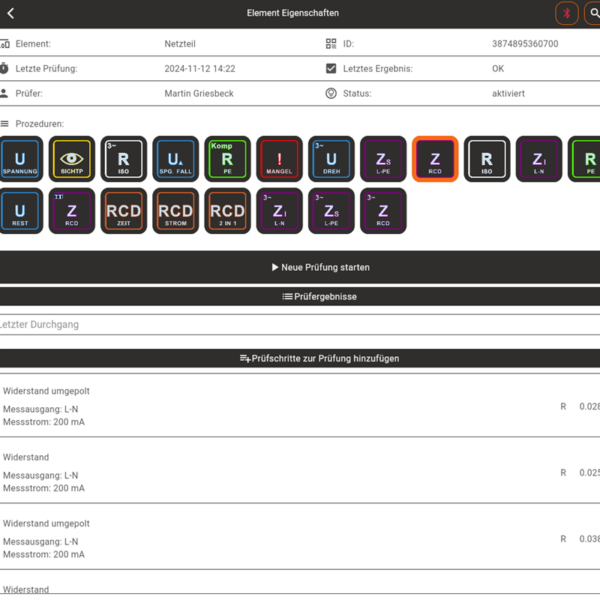Choose the U REST procedure
The image size is (600, 600).
(x=20, y=211)
